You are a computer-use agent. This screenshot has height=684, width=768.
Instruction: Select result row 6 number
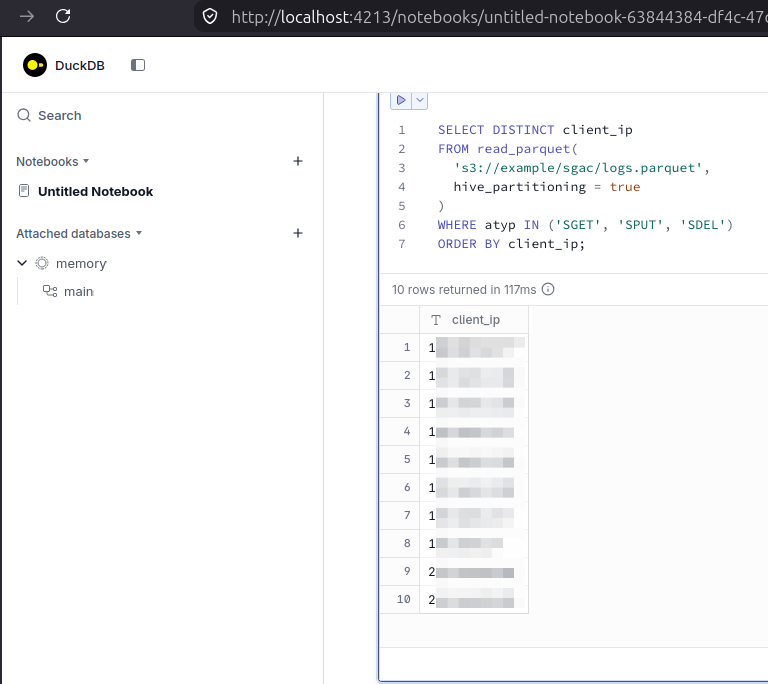point(407,487)
